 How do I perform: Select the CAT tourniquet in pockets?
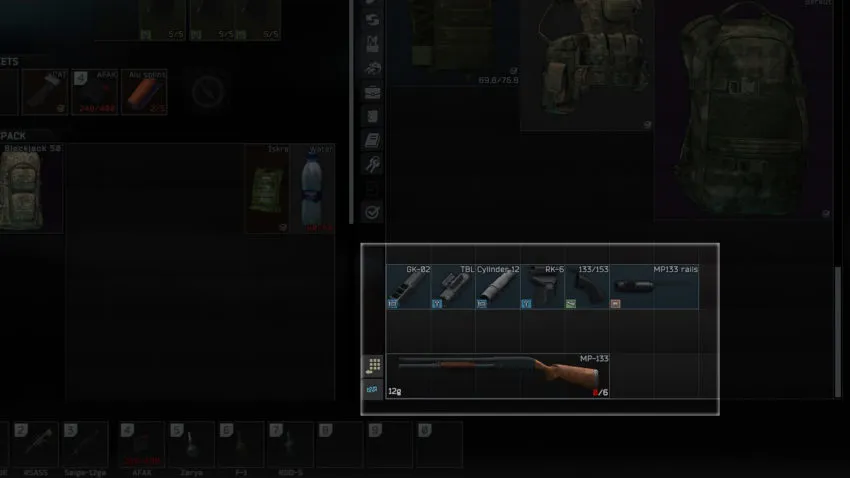45,92
